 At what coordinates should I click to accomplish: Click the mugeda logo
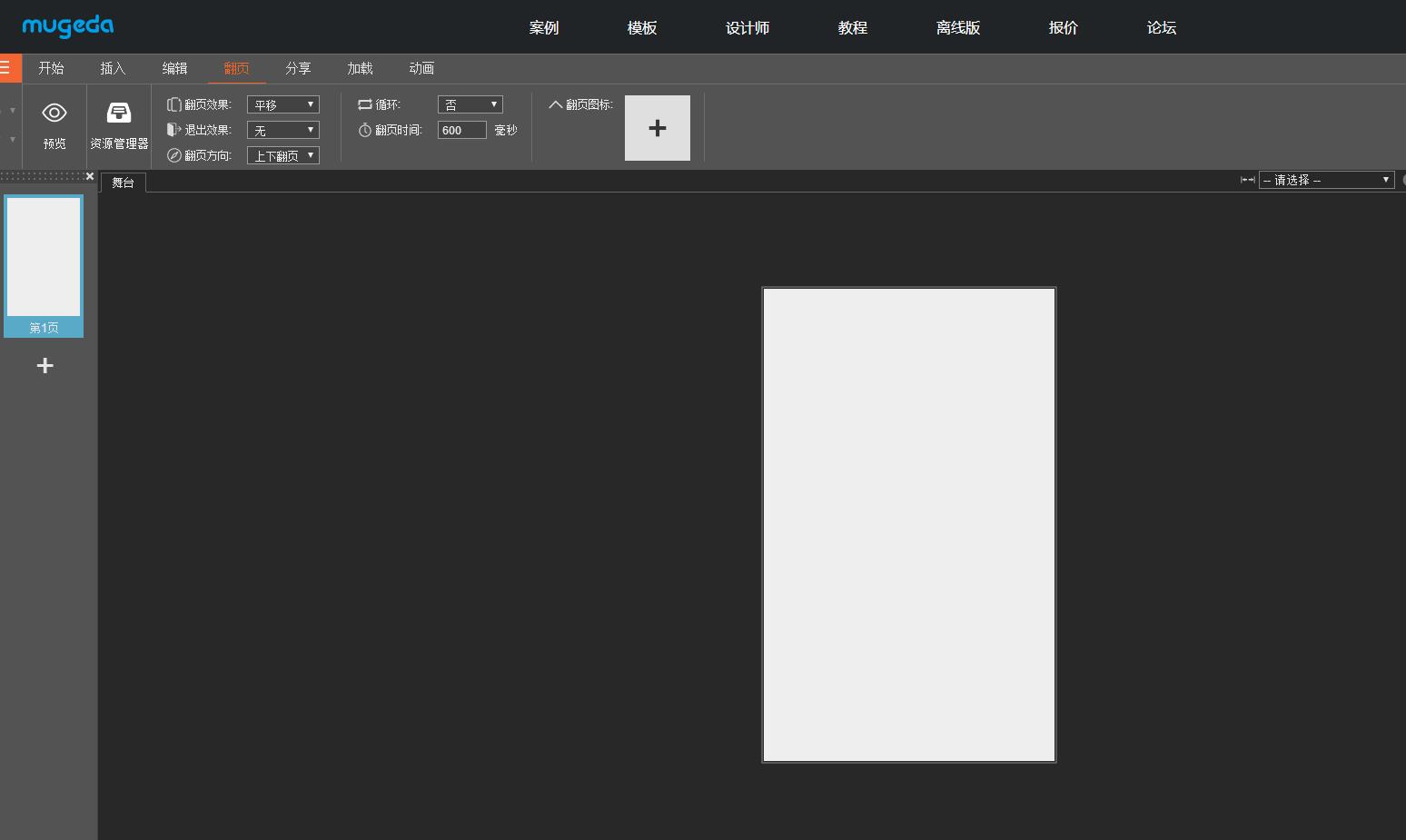(68, 26)
